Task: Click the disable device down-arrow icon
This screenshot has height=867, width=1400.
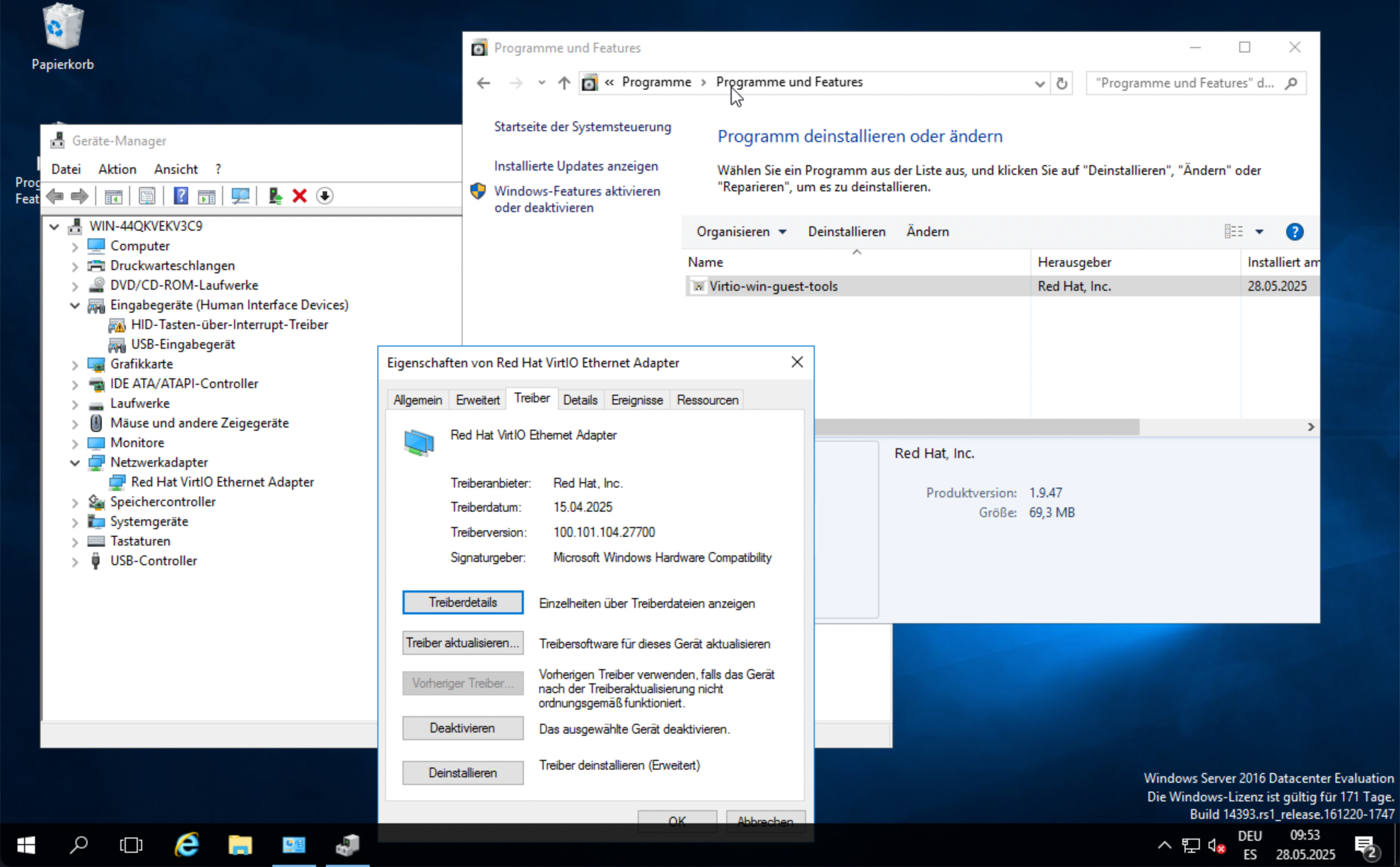Action: 325,196
